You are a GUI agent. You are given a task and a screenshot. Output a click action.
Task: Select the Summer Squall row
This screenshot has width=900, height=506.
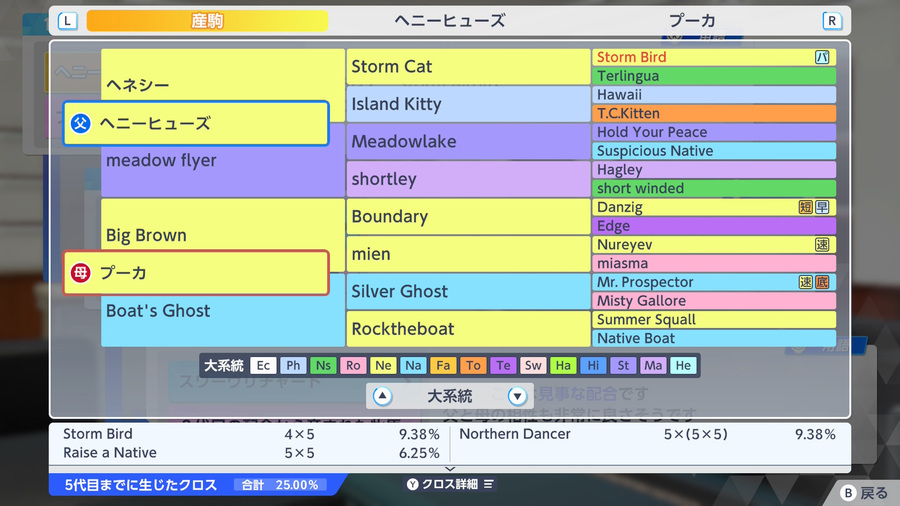point(714,320)
